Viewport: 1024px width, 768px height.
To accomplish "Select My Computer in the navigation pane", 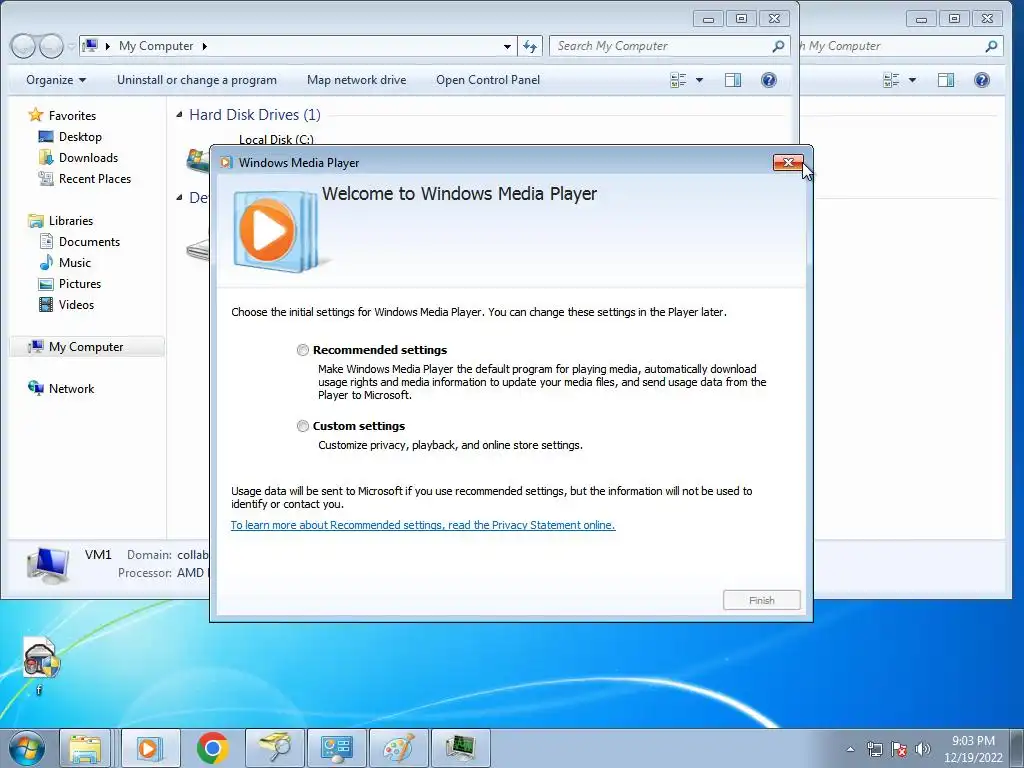I will 87,347.
